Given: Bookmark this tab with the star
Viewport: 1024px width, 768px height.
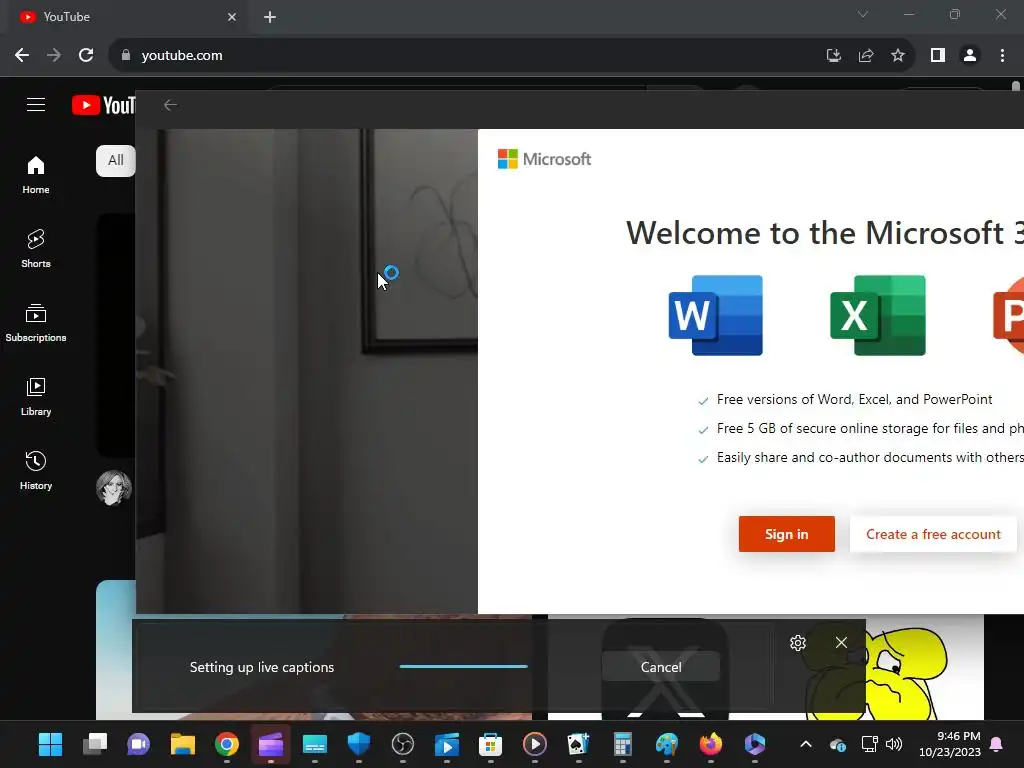Looking at the screenshot, I should [898, 56].
